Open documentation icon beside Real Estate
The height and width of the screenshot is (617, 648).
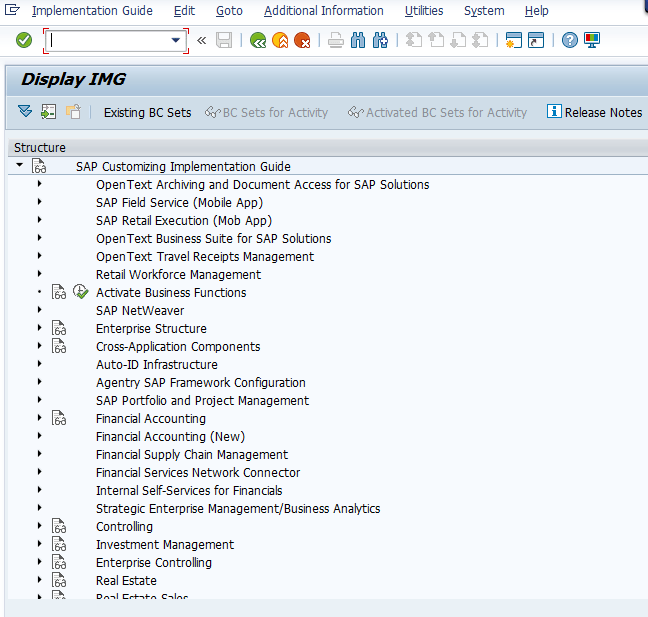59,580
